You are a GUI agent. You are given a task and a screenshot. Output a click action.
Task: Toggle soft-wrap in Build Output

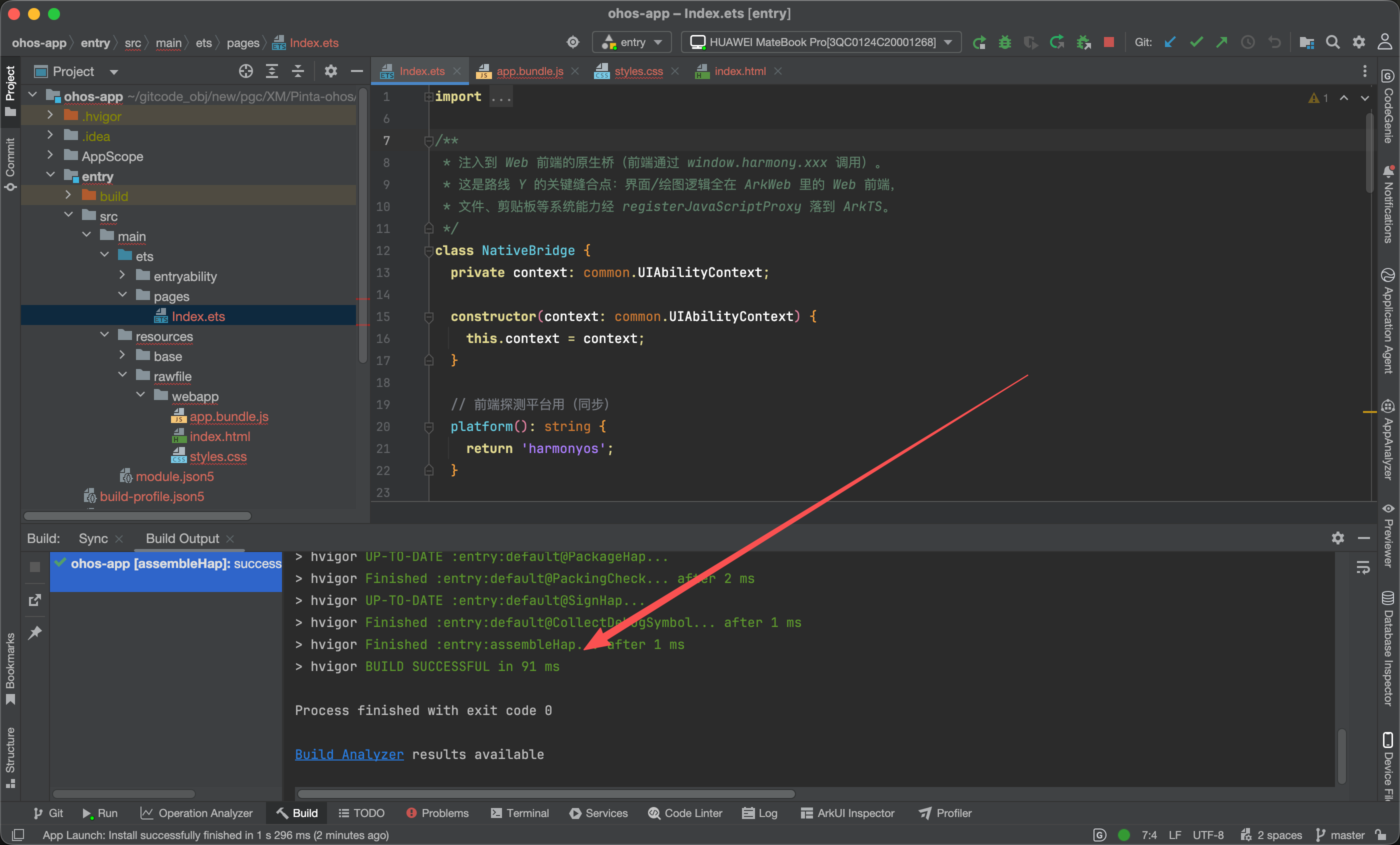(1363, 567)
